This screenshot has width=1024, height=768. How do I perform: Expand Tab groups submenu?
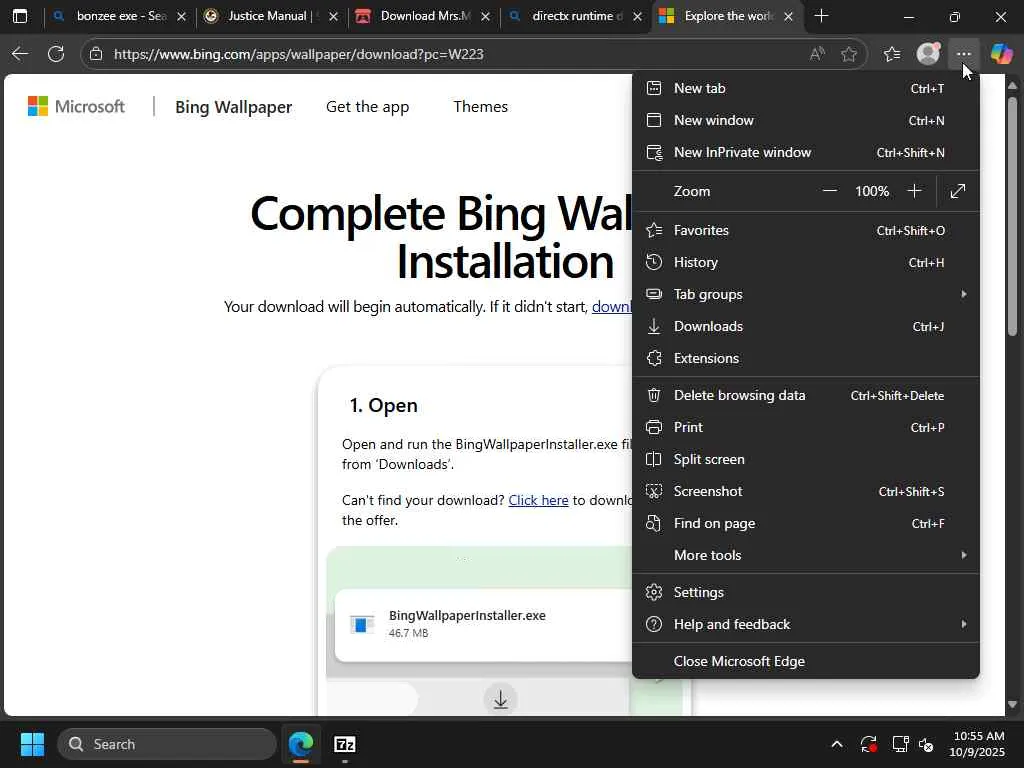(806, 295)
